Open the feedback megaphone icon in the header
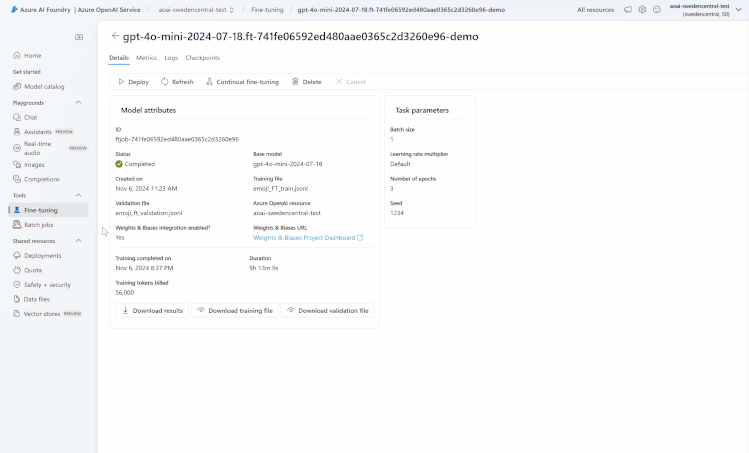 pyautogui.click(x=628, y=10)
